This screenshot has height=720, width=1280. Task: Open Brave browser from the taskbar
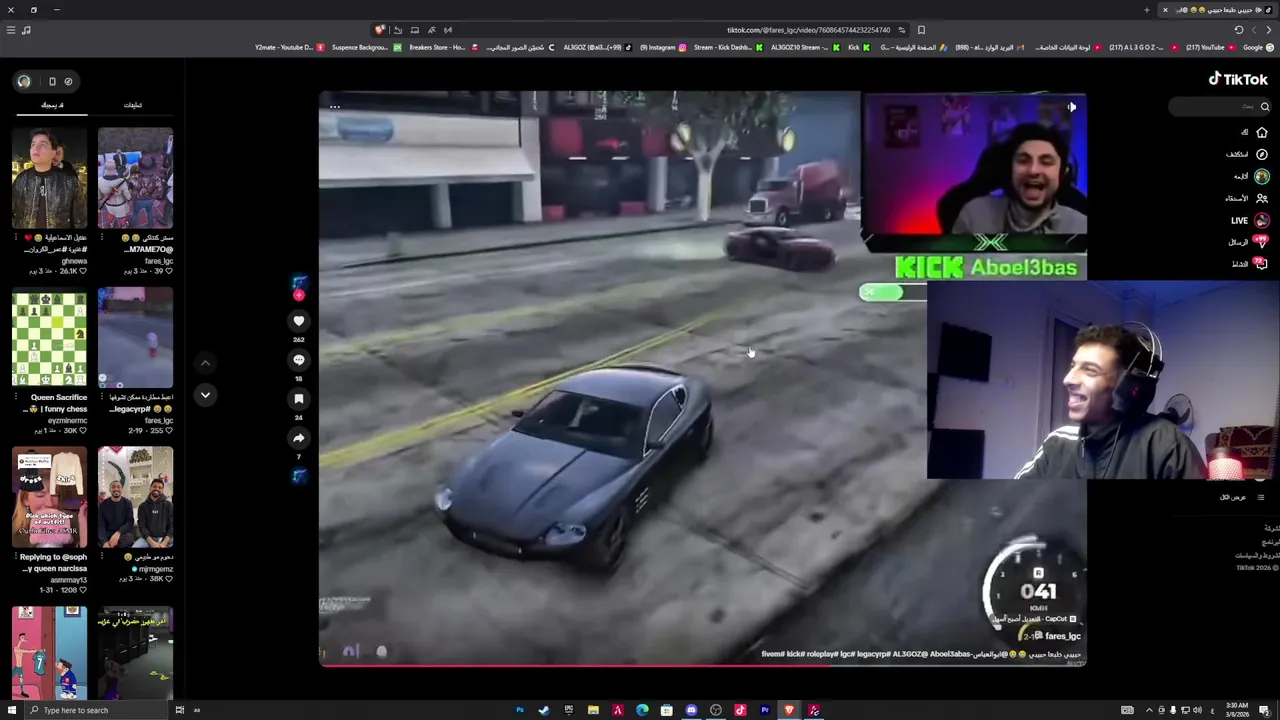click(789, 710)
